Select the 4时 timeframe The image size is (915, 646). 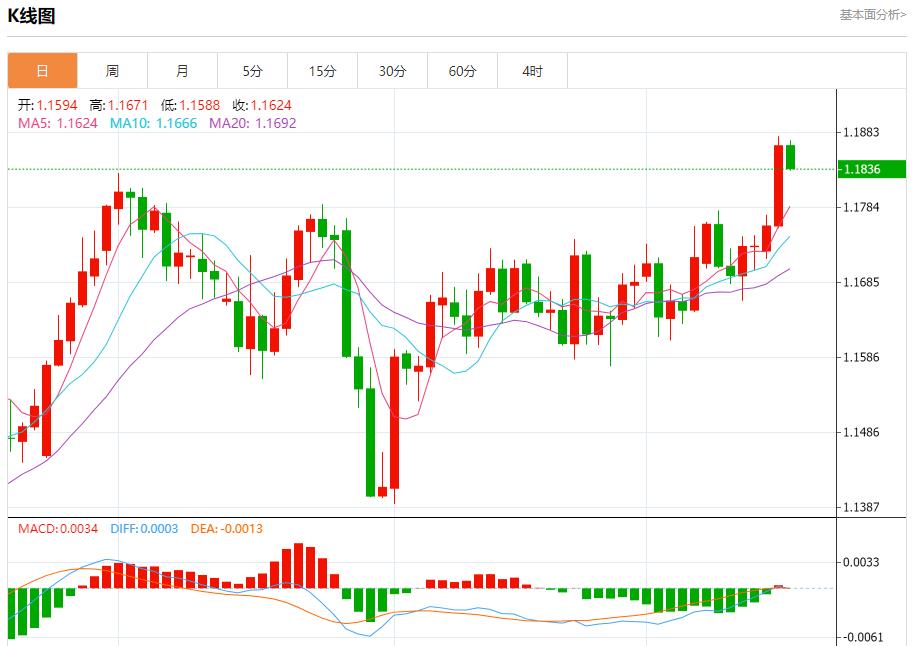533,70
